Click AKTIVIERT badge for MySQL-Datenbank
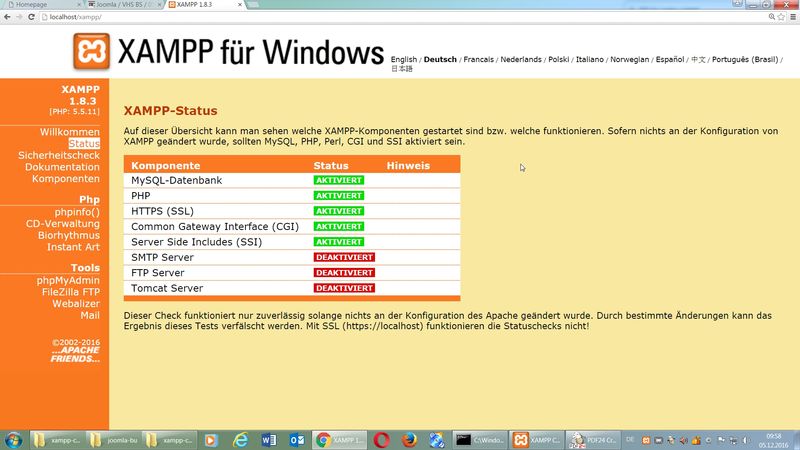 pos(339,180)
